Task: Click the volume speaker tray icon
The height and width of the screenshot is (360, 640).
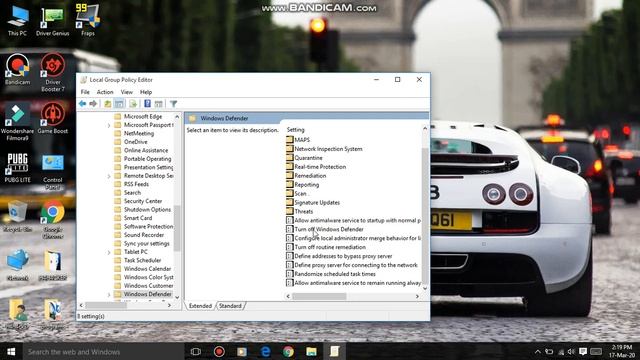Action: (x=571, y=351)
